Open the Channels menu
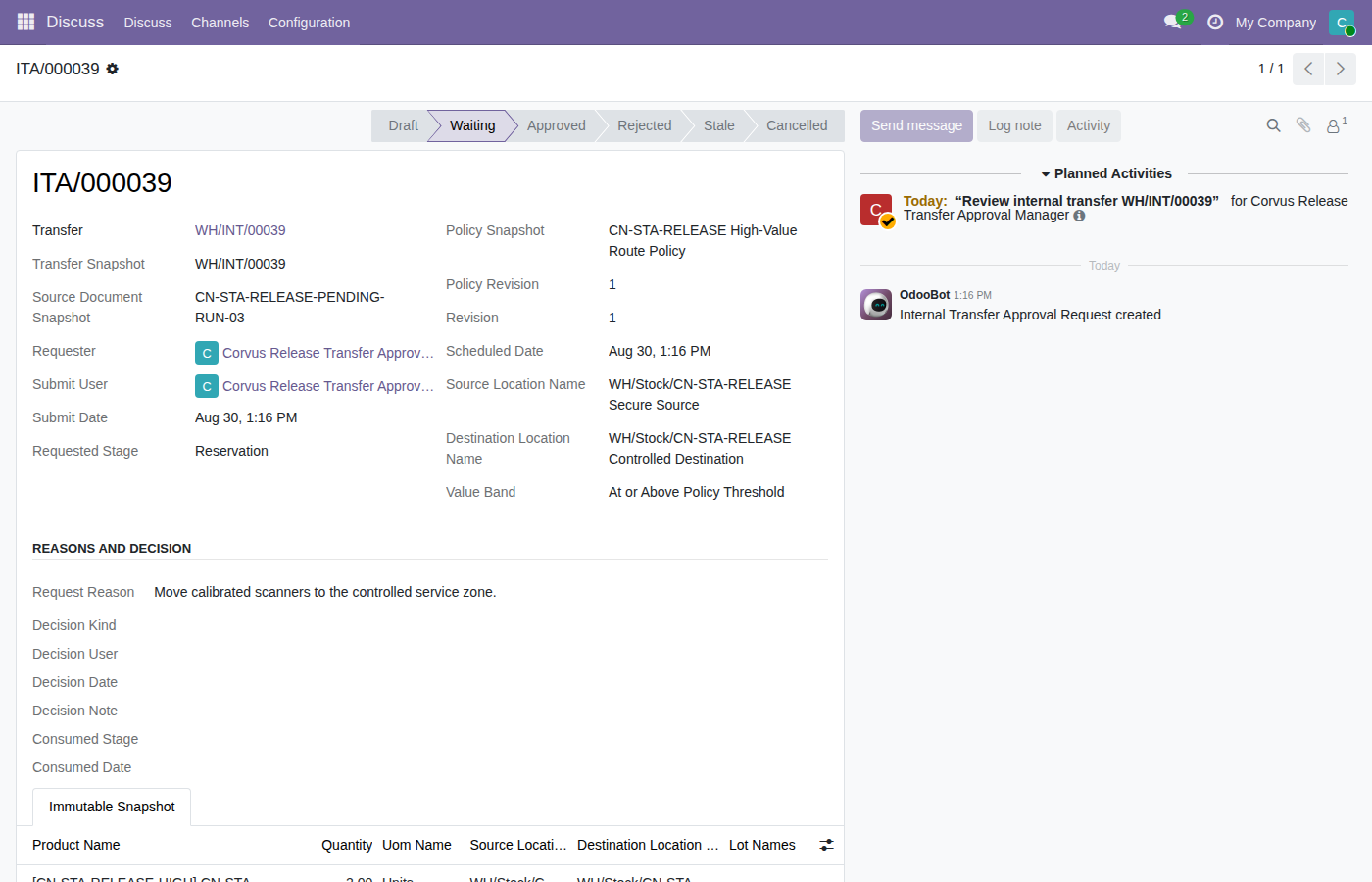 pyautogui.click(x=220, y=23)
